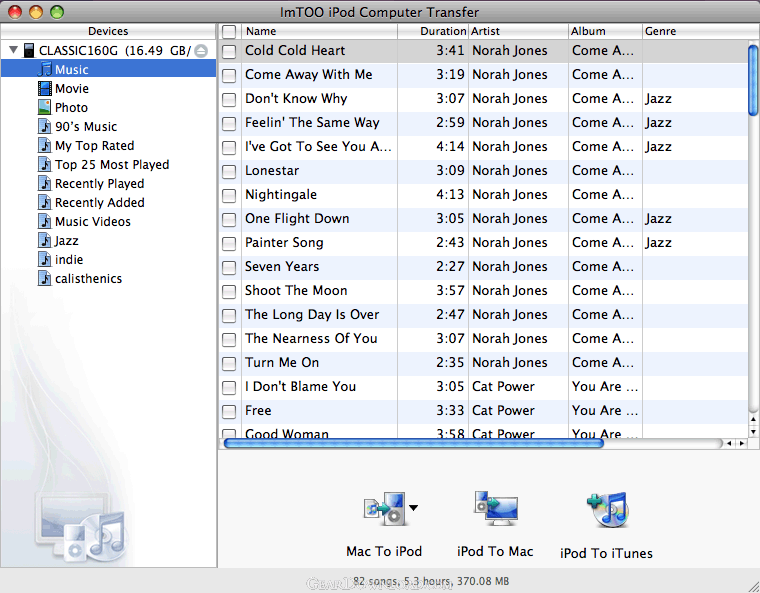Screen dimensions: 760x593
Task: Open the 90's Music playlist
Action: click(x=85, y=127)
